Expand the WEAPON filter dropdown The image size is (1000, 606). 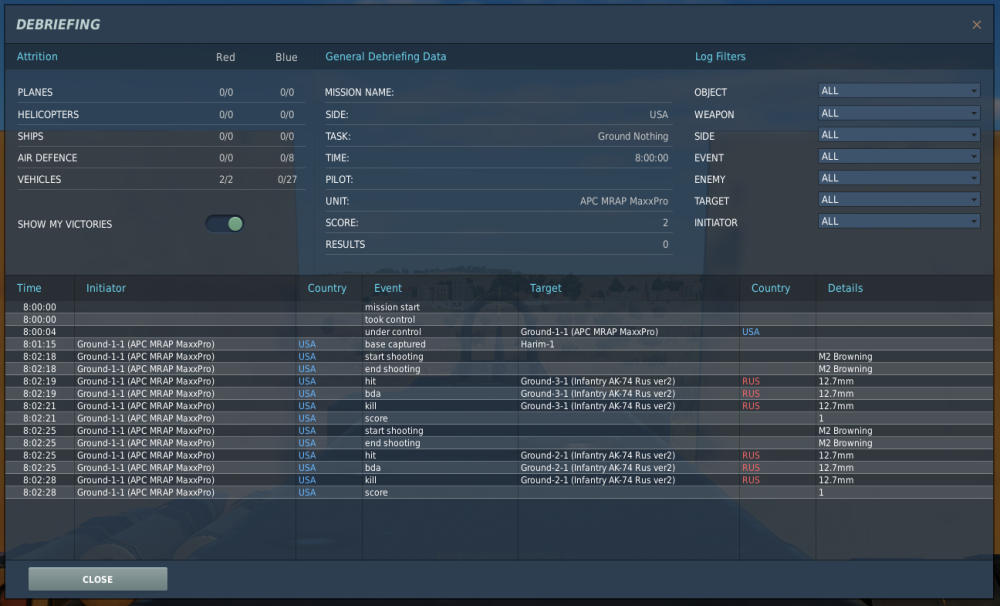(x=898, y=113)
